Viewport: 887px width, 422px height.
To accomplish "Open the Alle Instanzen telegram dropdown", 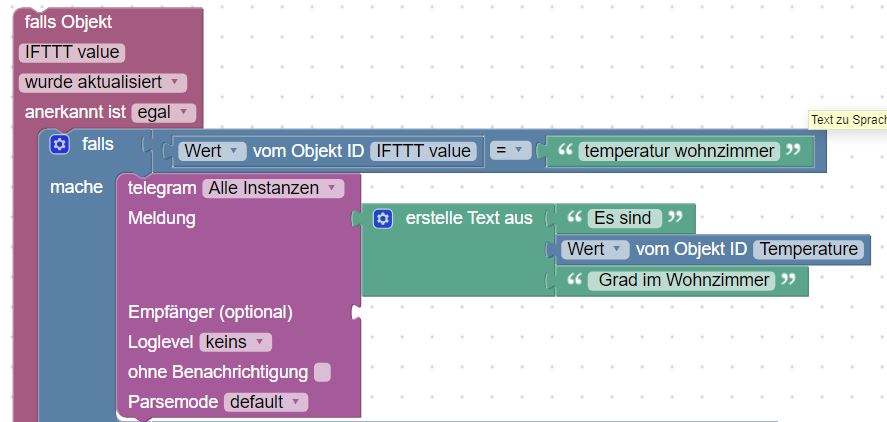I will click(x=273, y=188).
